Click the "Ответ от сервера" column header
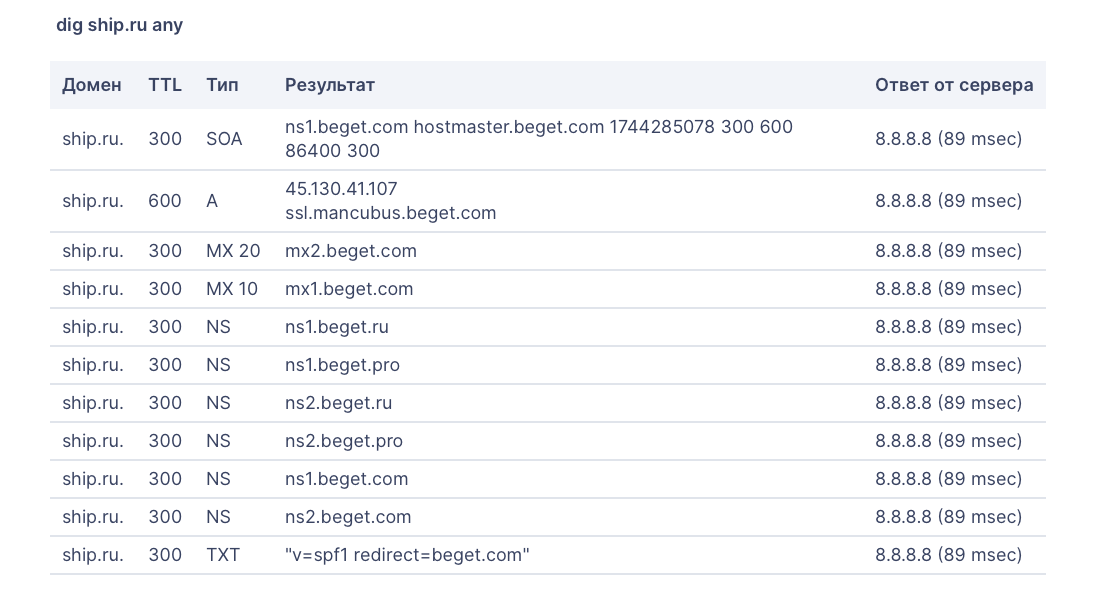1096x608 pixels. [x=954, y=85]
